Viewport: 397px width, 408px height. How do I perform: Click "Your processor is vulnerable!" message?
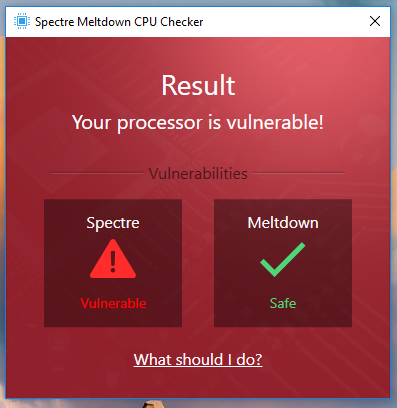(x=198, y=122)
